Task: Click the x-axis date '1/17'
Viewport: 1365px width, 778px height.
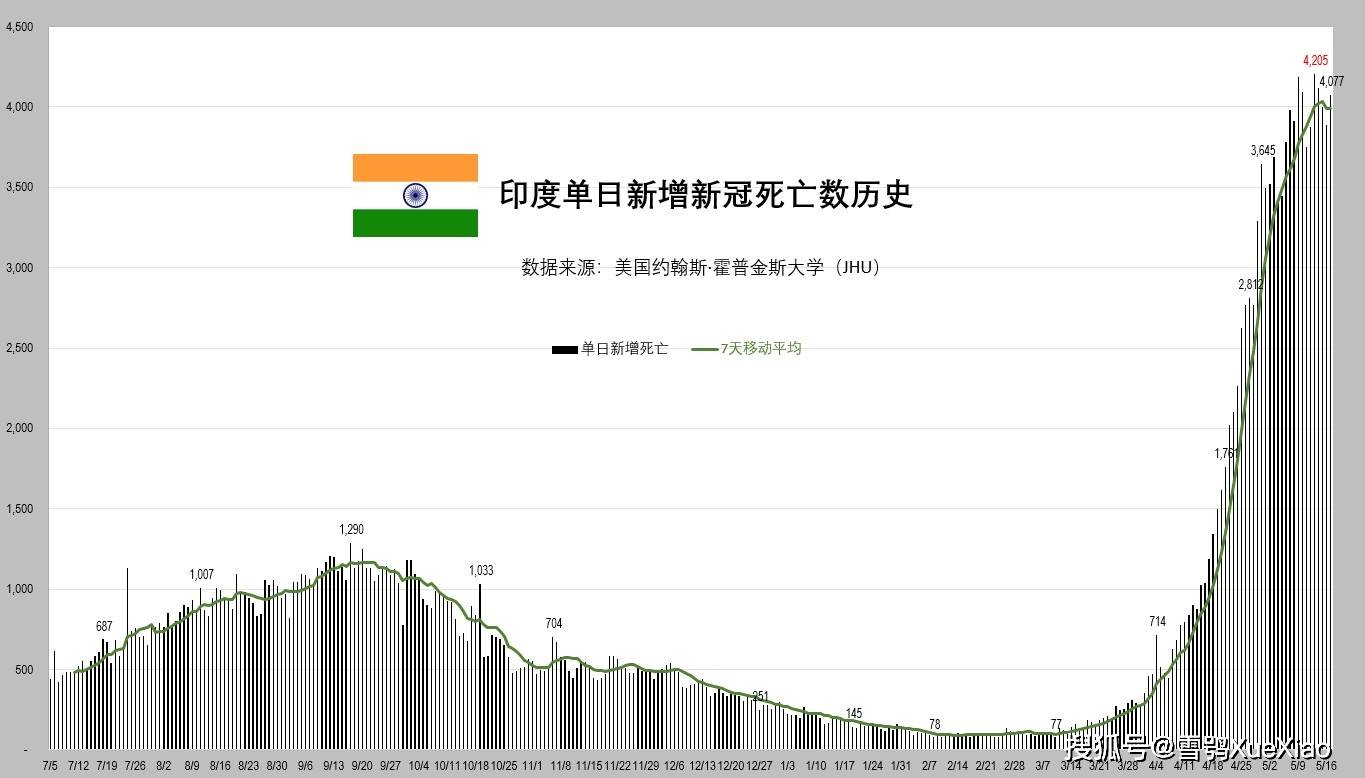Action: pos(845,766)
